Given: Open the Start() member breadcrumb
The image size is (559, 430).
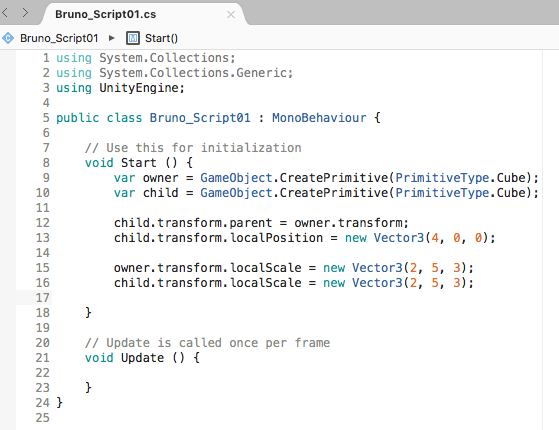Looking at the screenshot, I should (161, 38).
